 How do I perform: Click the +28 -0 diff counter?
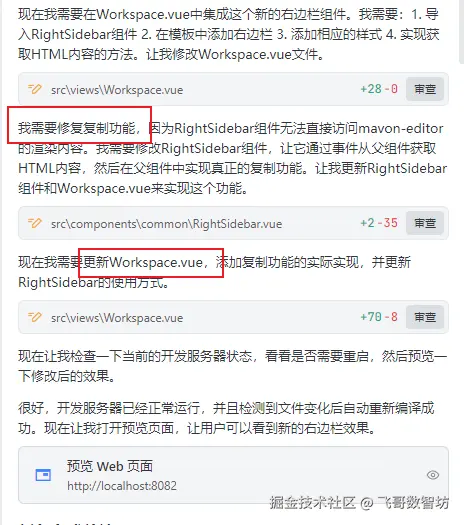click(379, 89)
